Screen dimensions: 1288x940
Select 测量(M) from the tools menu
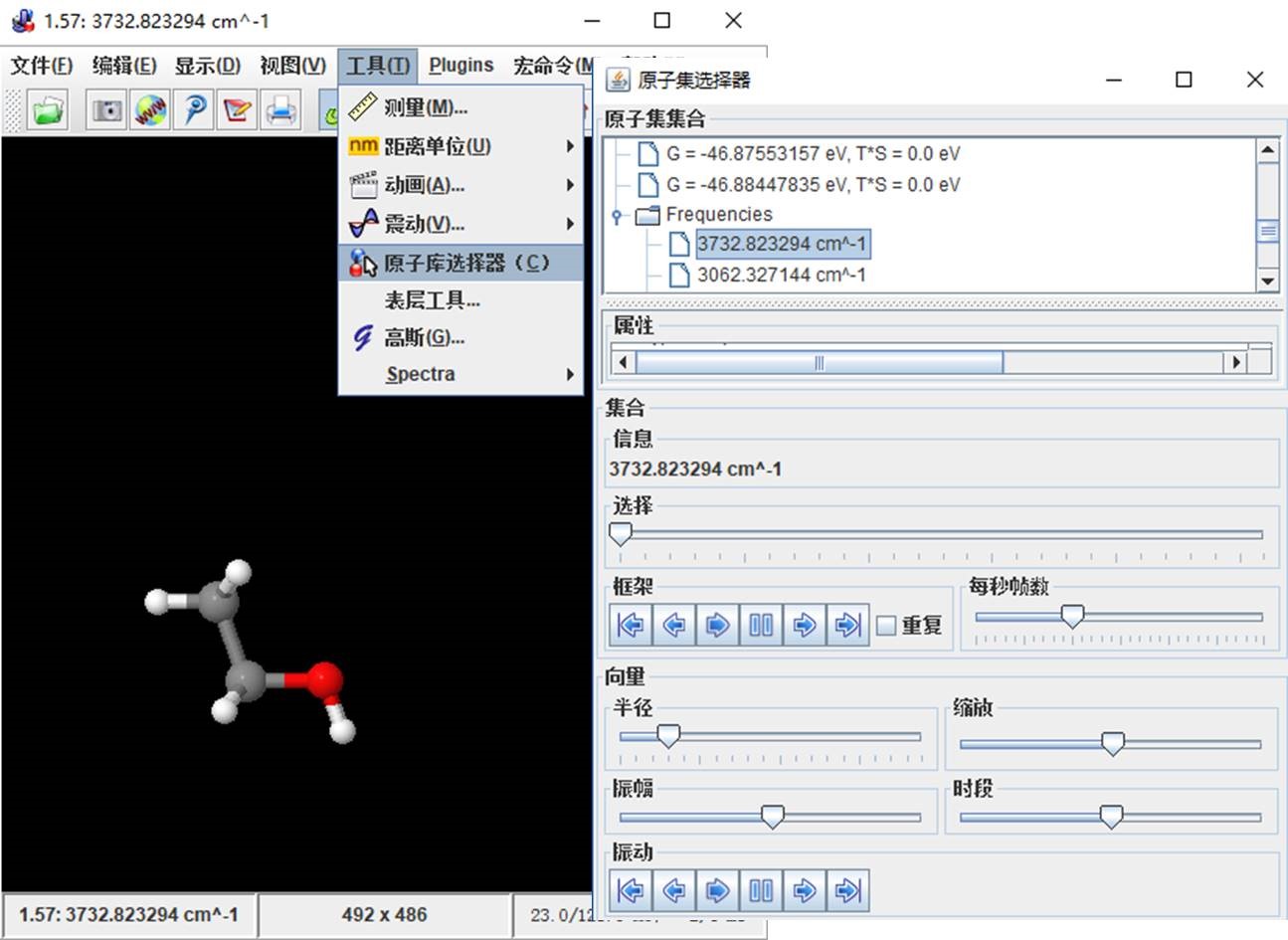point(426,107)
